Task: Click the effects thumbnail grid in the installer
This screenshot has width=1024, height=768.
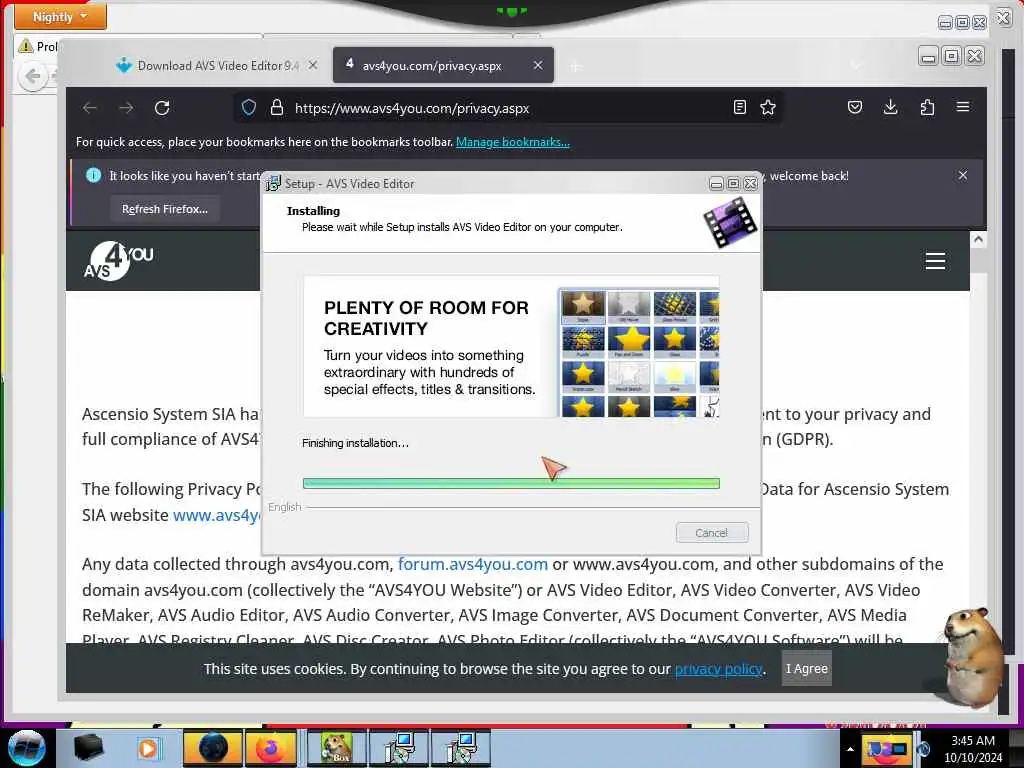Action: pos(639,353)
